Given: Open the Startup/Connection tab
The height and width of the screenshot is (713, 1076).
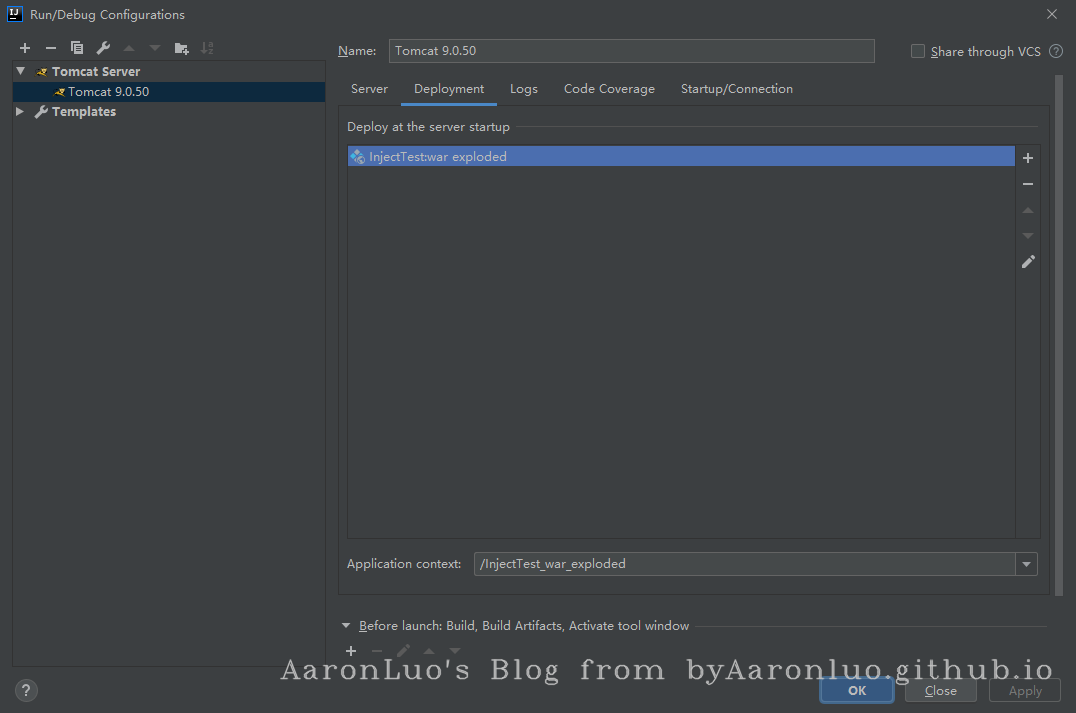Looking at the screenshot, I should pos(736,89).
